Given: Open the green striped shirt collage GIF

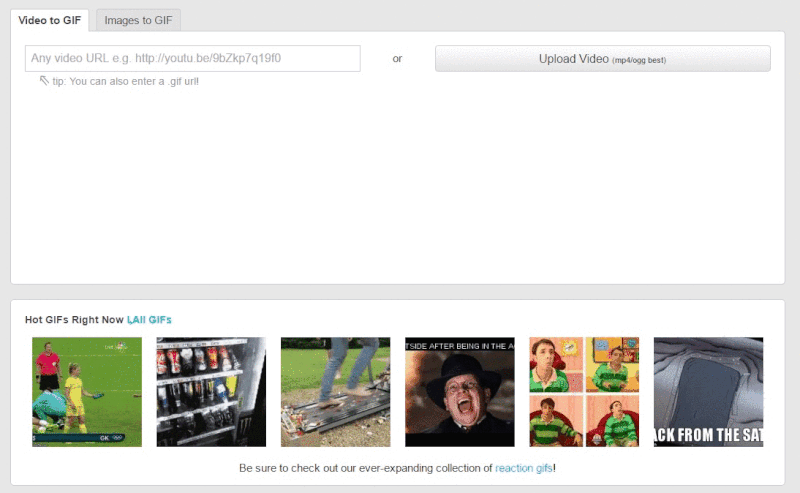Looking at the screenshot, I should tap(584, 392).
